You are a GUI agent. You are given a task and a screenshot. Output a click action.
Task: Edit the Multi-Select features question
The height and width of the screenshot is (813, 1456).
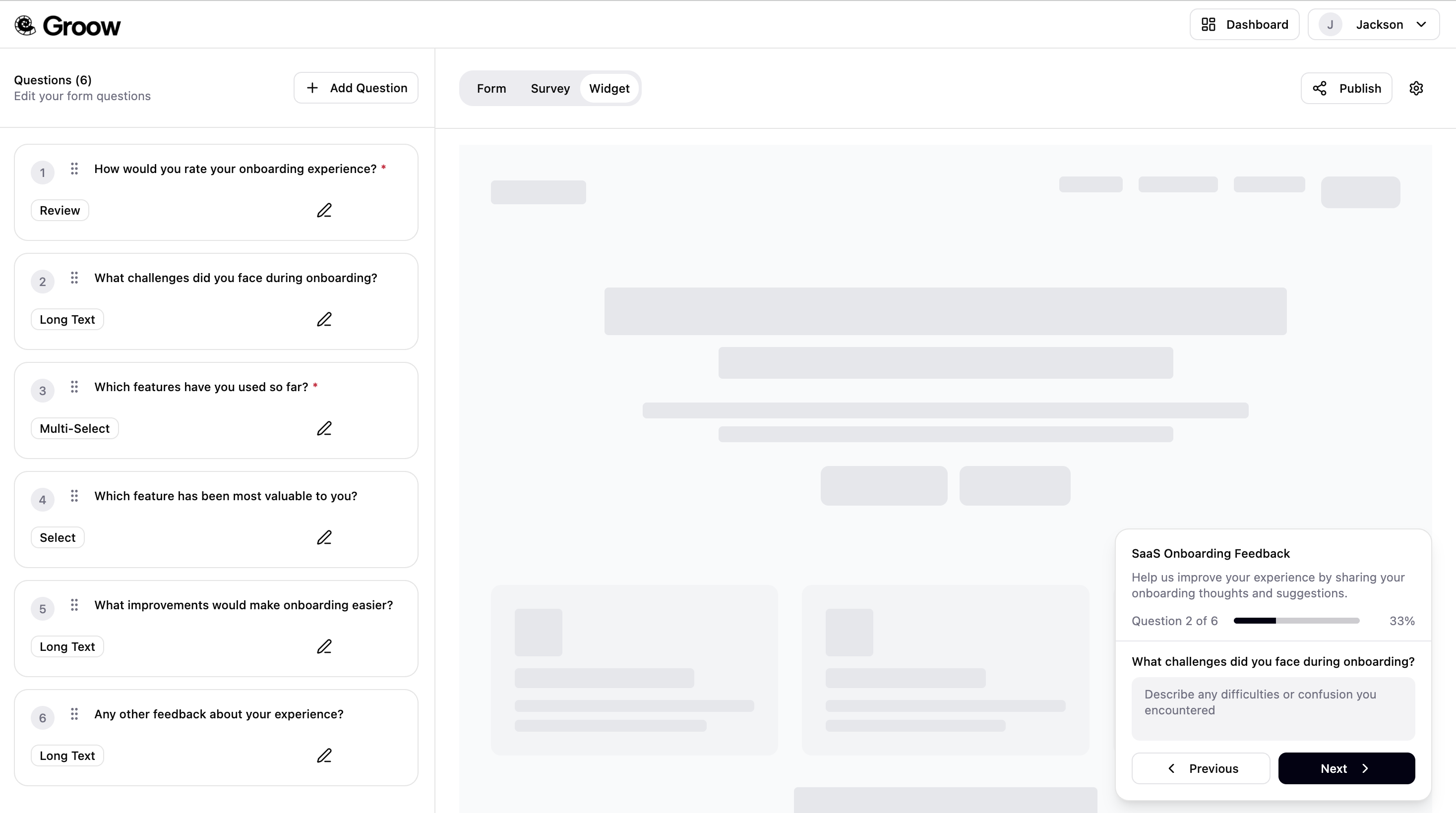(325, 428)
